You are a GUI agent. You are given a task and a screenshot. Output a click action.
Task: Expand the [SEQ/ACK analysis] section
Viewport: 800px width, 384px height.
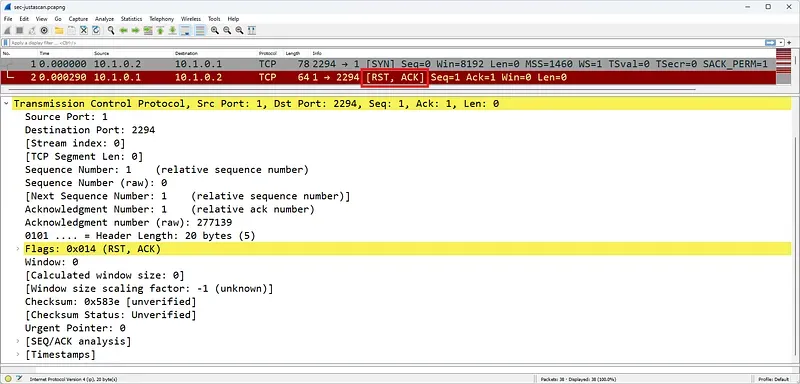(x=18, y=341)
